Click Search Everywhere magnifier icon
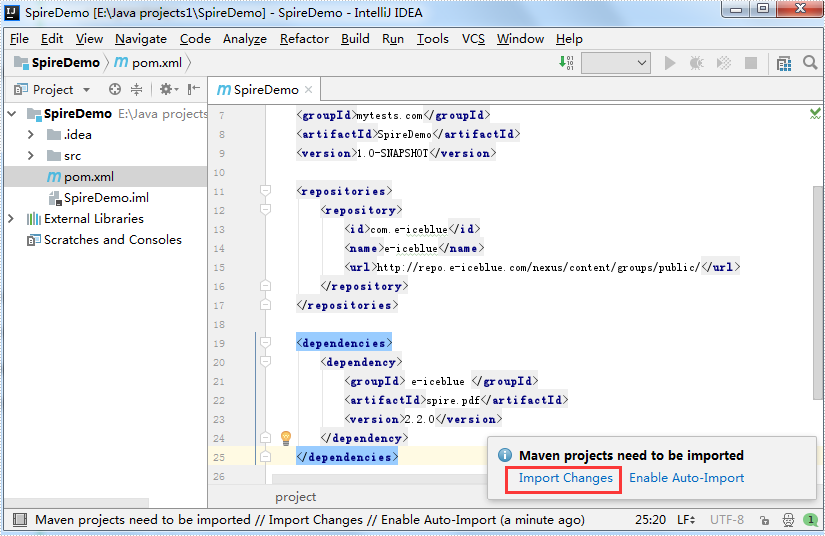825x536 pixels. (x=810, y=63)
